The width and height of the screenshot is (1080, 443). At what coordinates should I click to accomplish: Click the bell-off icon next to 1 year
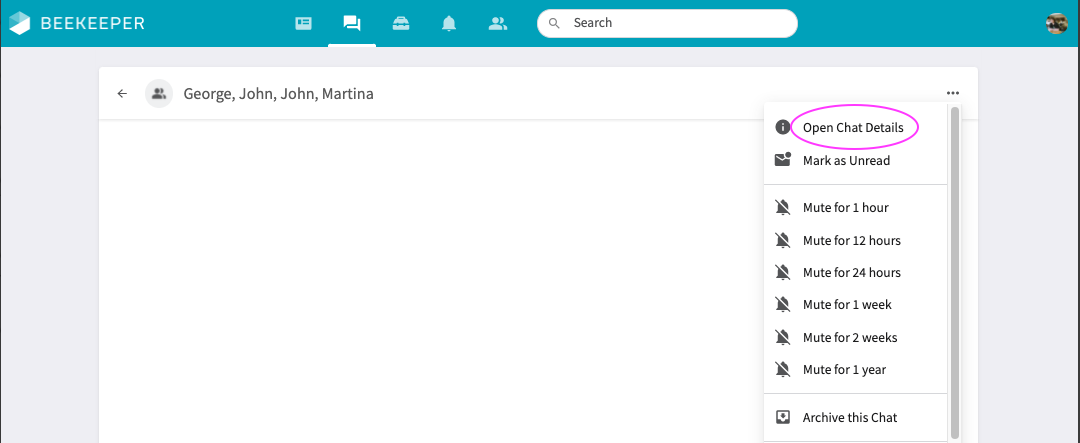(782, 370)
